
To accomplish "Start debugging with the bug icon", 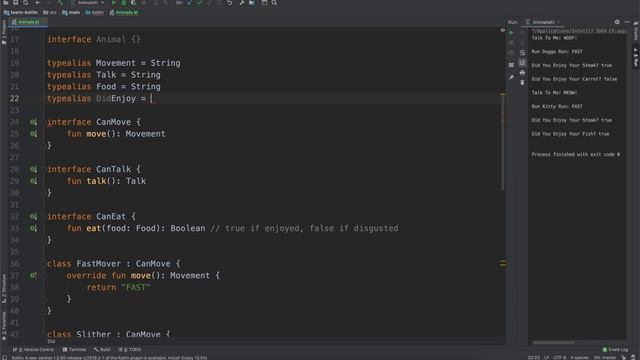I will pyautogui.click(x=124, y=2).
